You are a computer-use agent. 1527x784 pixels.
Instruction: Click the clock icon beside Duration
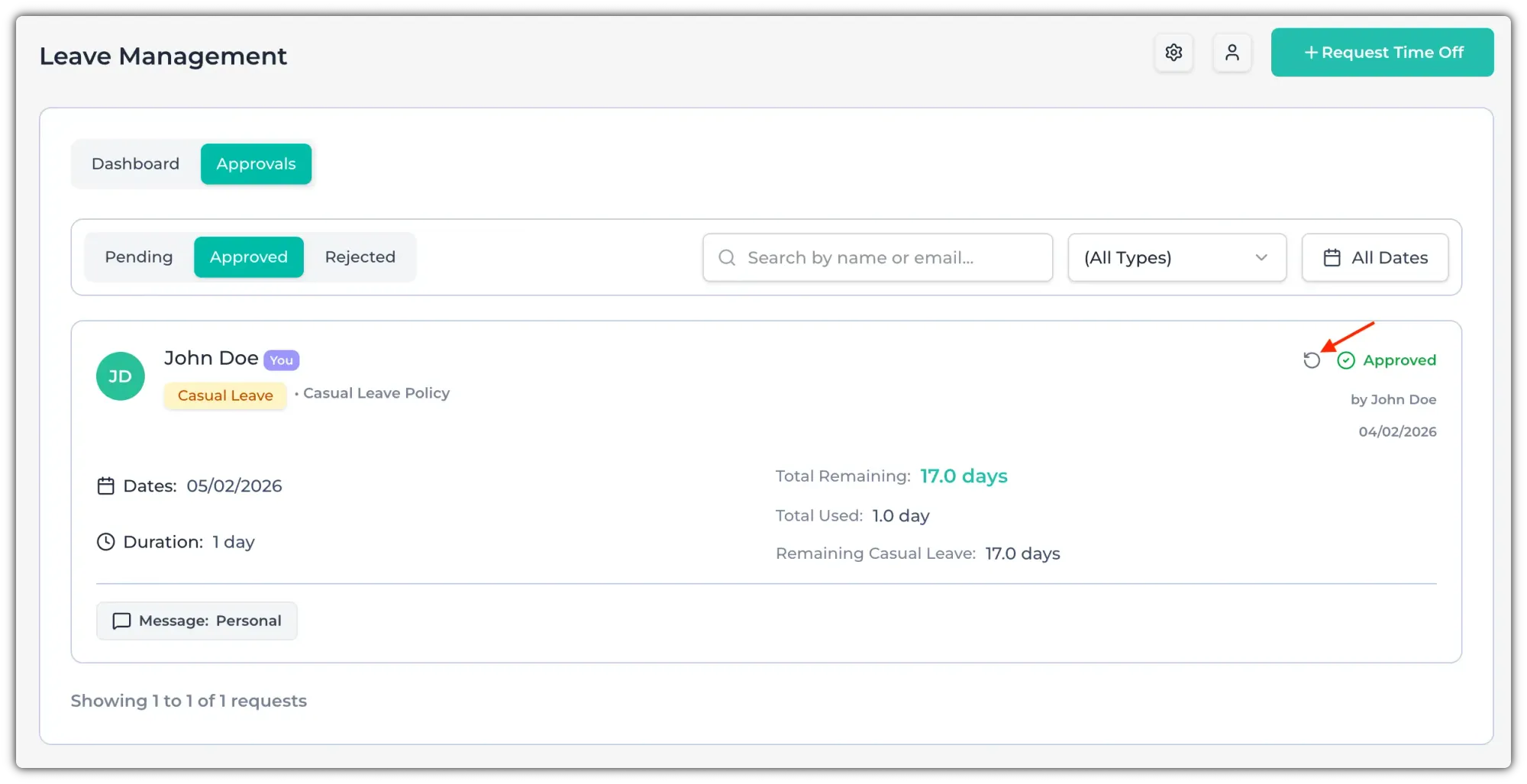pyautogui.click(x=106, y=542)
